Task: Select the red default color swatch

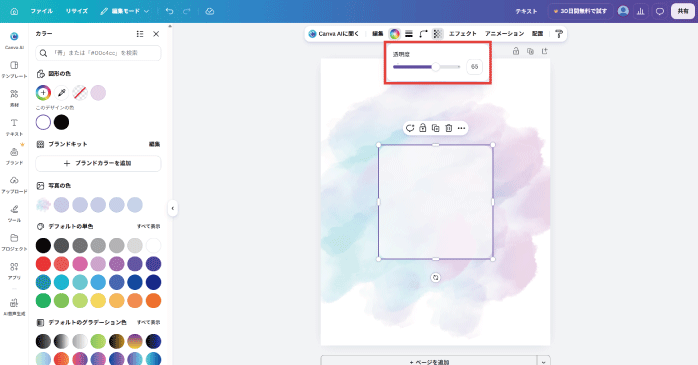Action: point(43,264)
